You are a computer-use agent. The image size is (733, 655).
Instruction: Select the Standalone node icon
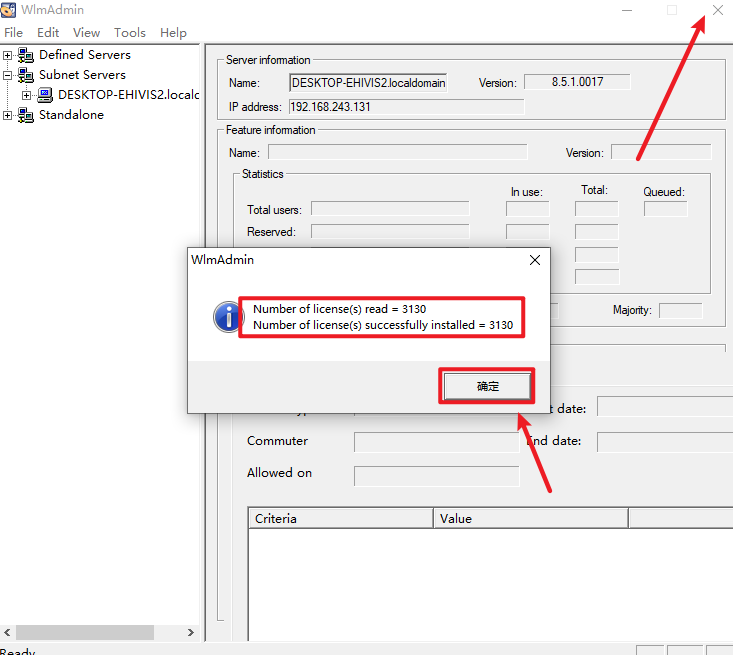pos(26,115)
